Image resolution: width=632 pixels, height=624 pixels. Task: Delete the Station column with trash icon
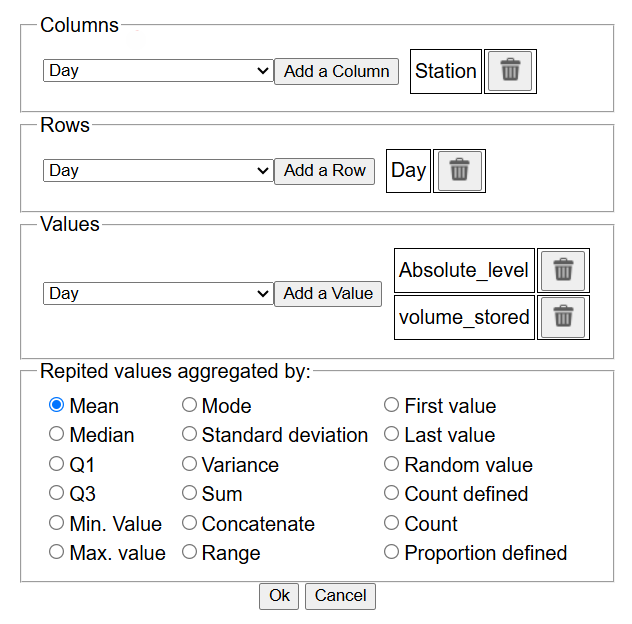coord(510,71)
